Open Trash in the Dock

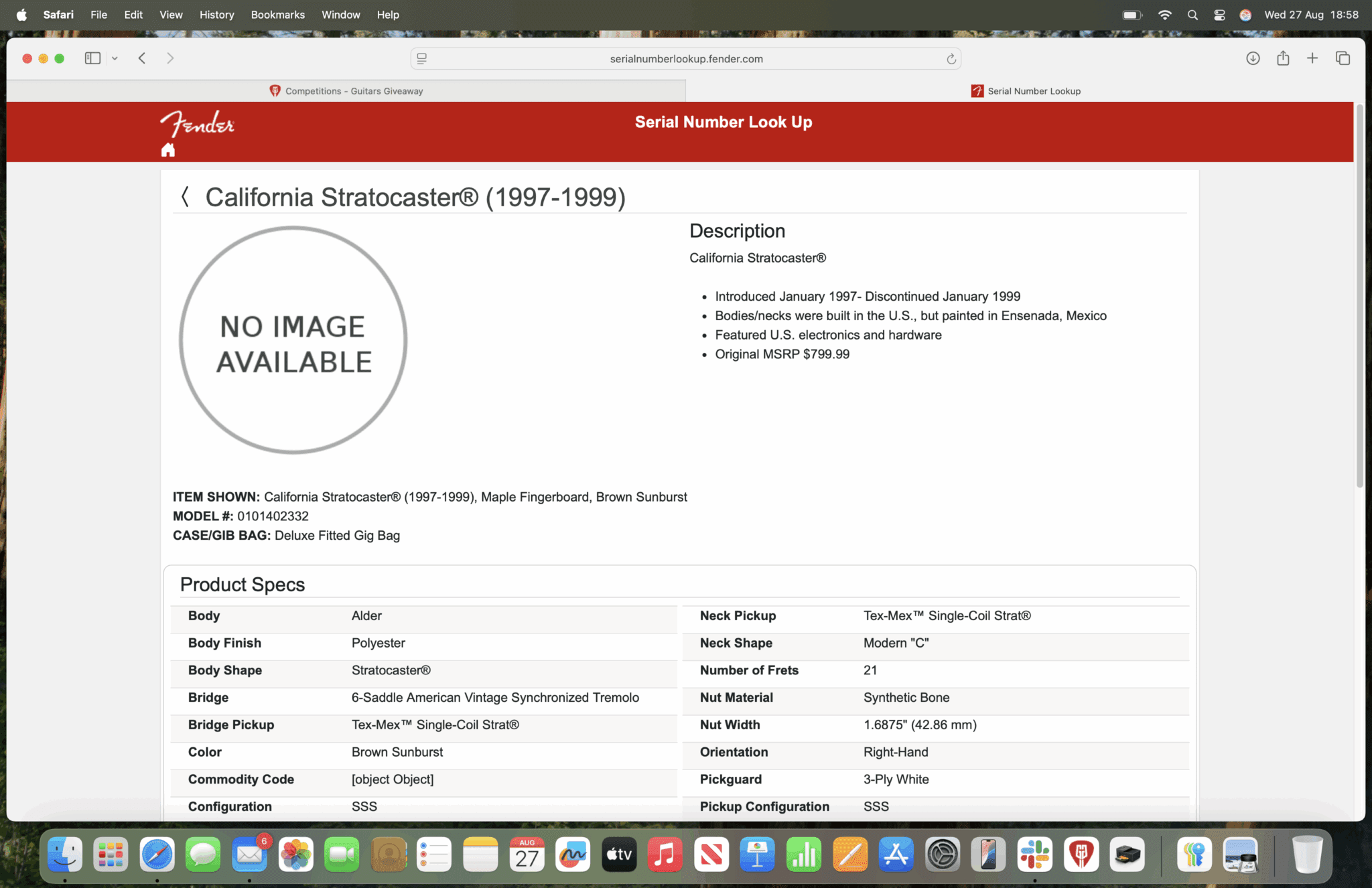(x=1307, y=855)
